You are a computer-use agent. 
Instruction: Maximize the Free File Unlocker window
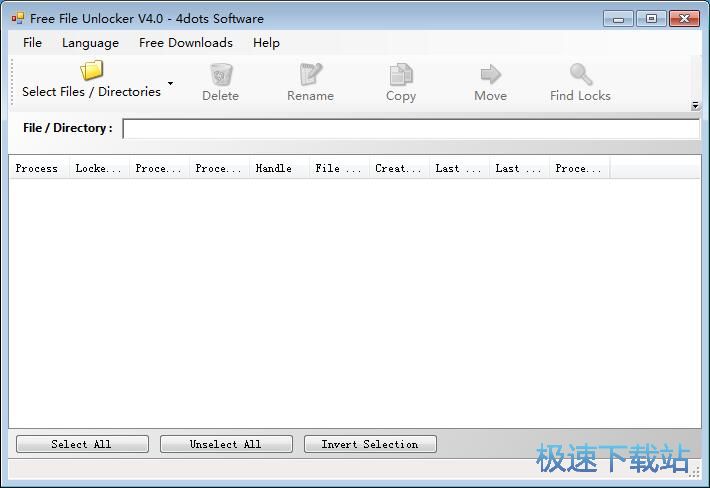(651, 19)
